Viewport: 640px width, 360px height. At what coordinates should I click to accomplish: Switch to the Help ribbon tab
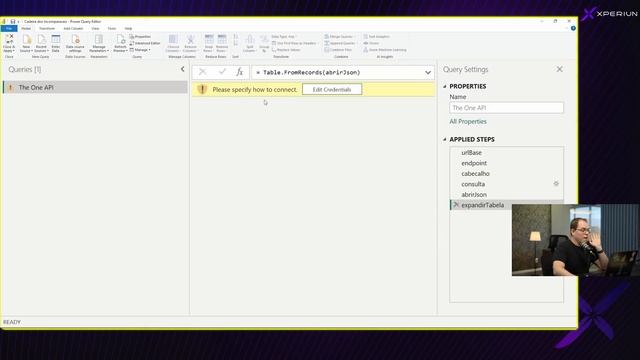[128, 29]
